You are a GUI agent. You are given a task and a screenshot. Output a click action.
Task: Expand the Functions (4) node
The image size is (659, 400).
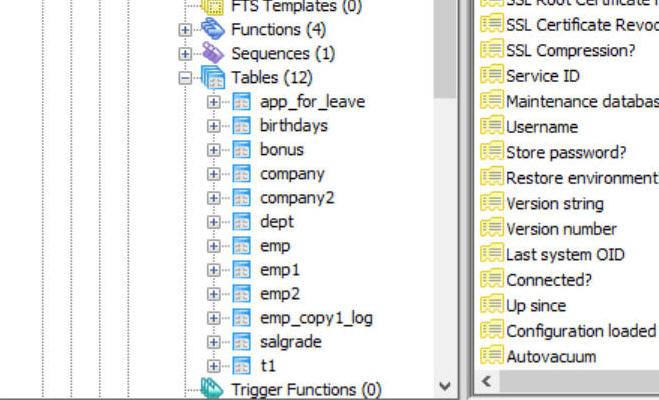pos(185,30)
